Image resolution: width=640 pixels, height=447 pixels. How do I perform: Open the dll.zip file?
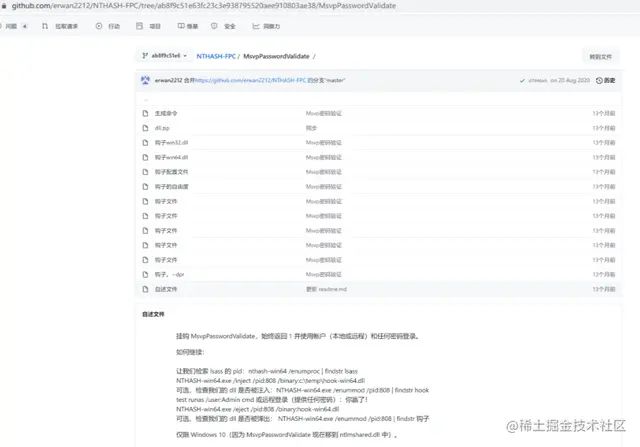pos(162,128)
